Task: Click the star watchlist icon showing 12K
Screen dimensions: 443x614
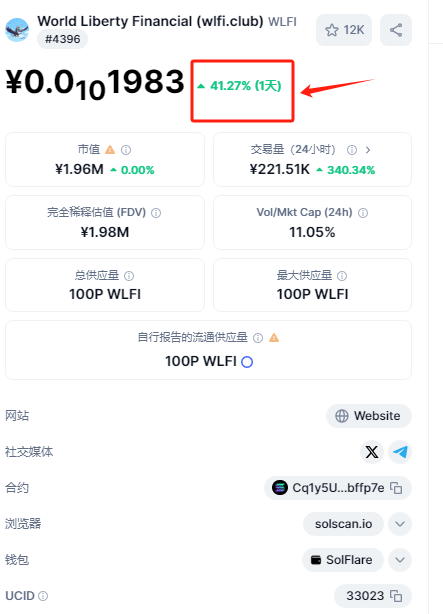Action: click(344, 30)
